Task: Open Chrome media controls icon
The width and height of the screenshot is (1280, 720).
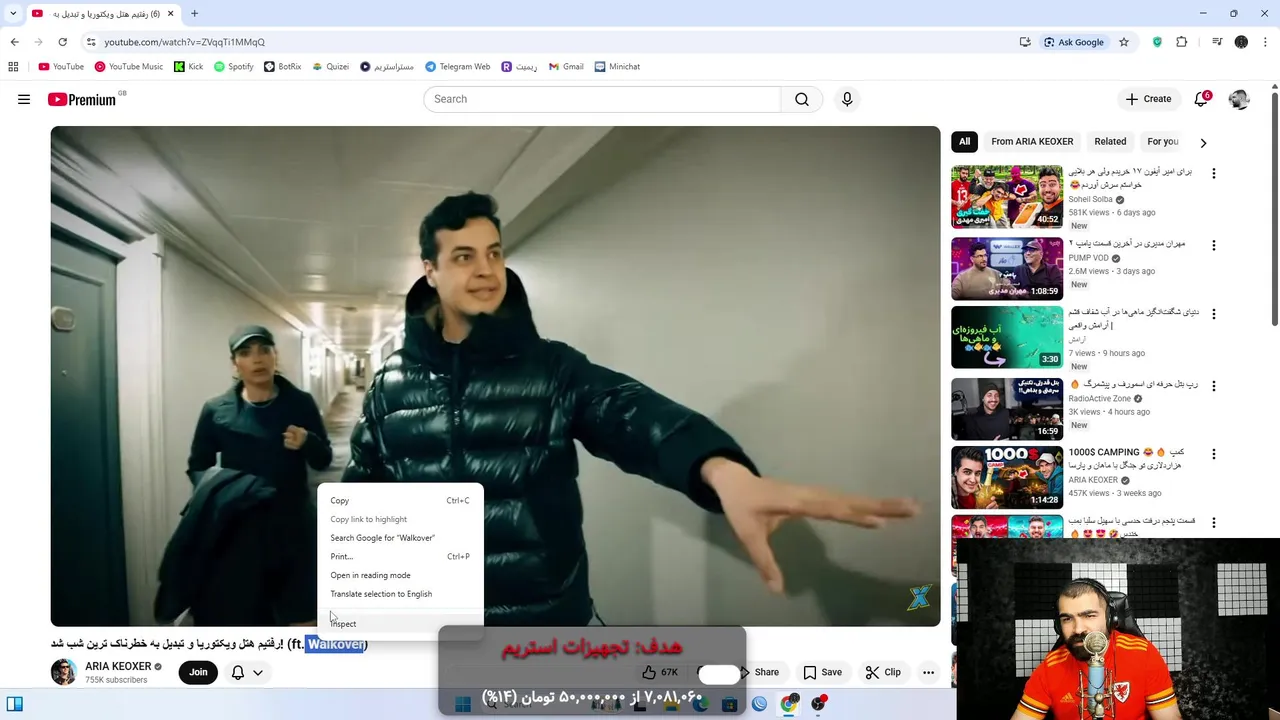Action: point(1217,42)
